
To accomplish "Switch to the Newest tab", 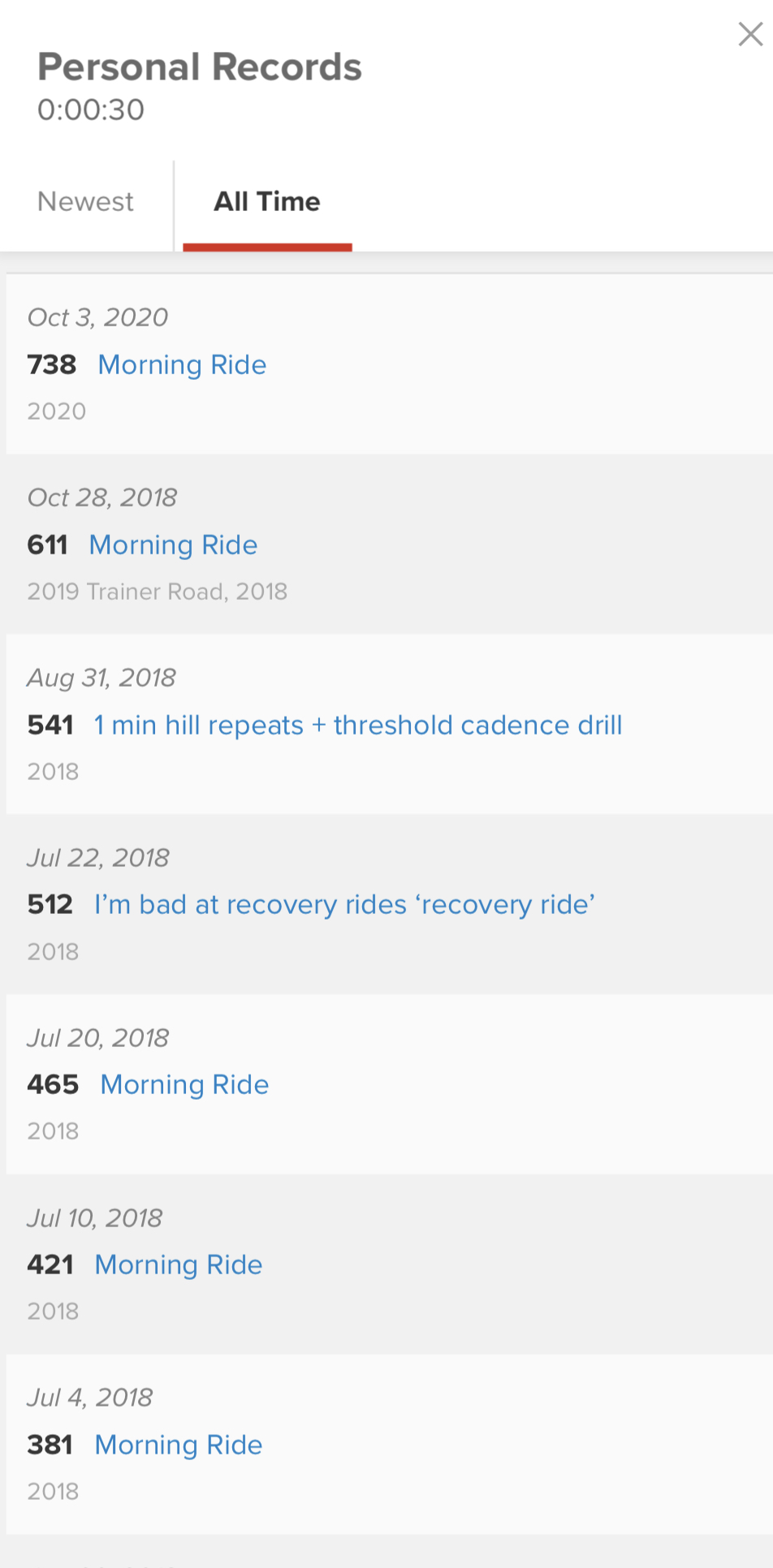I will click(x=85, y=201).
